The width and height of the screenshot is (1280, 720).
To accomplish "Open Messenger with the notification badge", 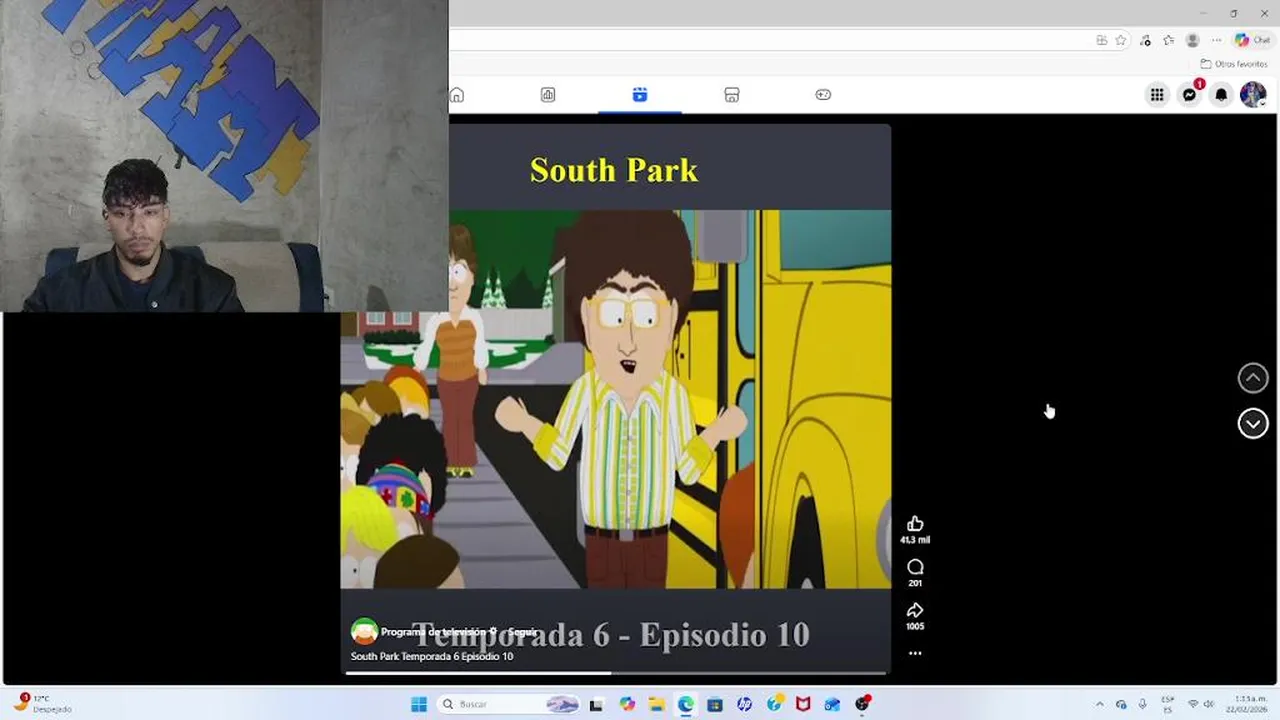I will pyautogui.click(x=1189, y=95).
